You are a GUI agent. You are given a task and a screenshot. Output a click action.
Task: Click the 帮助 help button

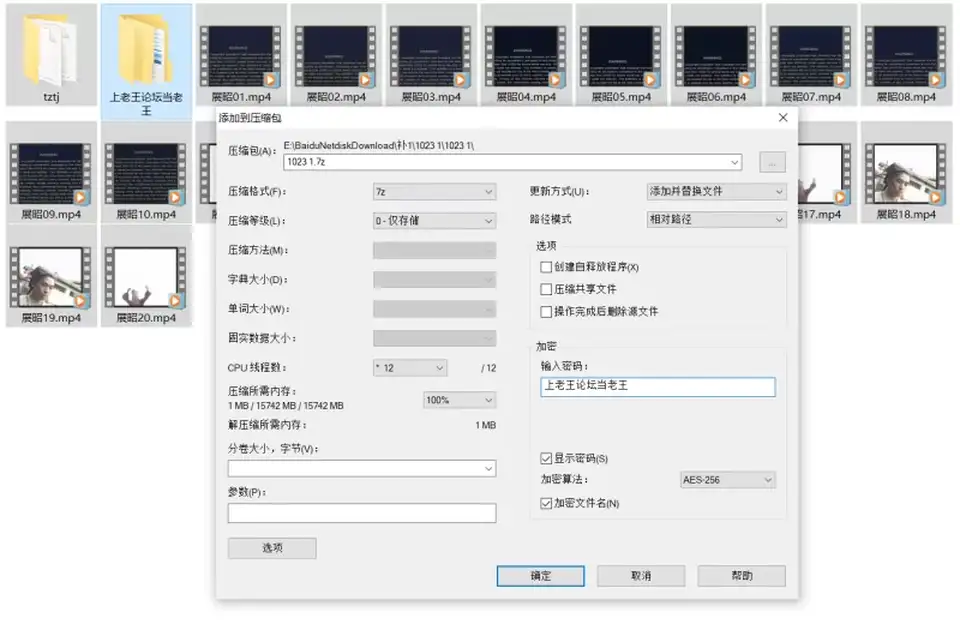(x=741, y=576)
